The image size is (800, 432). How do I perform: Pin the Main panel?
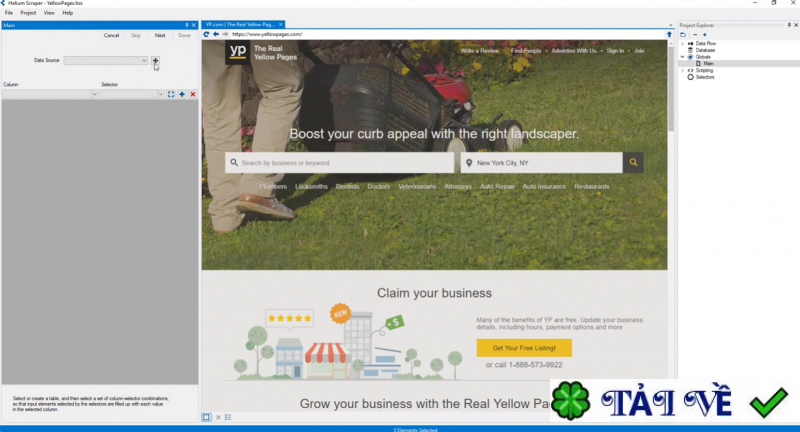coord(187,25)
